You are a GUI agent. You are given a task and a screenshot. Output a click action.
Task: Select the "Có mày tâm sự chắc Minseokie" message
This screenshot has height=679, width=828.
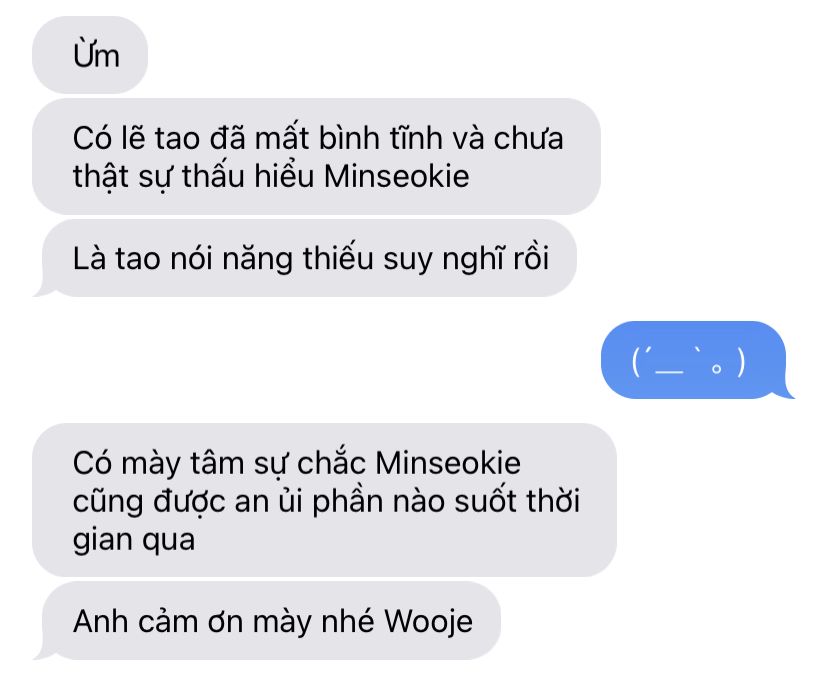point(324,500)
